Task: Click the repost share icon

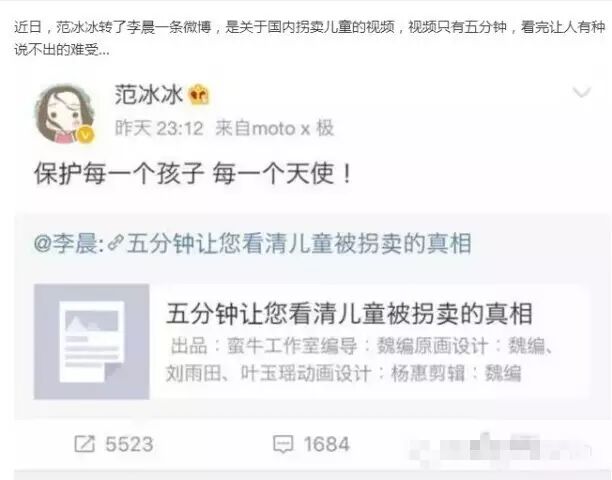Action: pyautogui.click(x=85, y=444)
